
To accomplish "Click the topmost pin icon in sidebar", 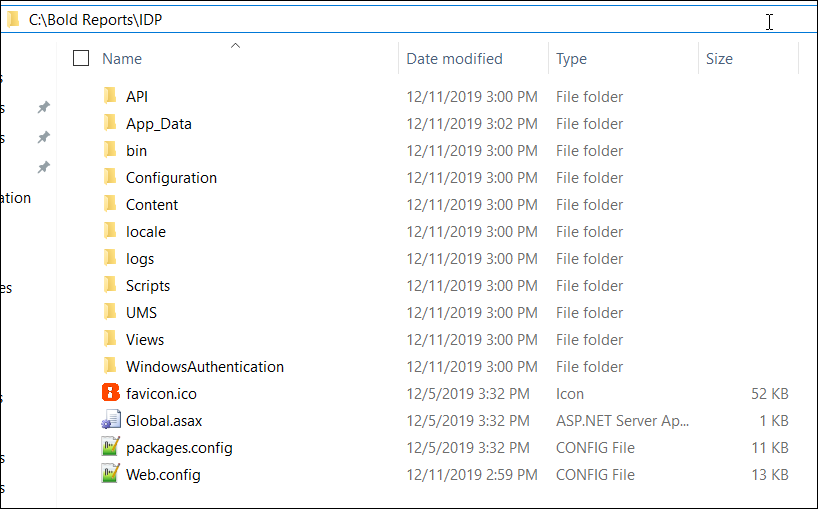I will pos(44,107).
